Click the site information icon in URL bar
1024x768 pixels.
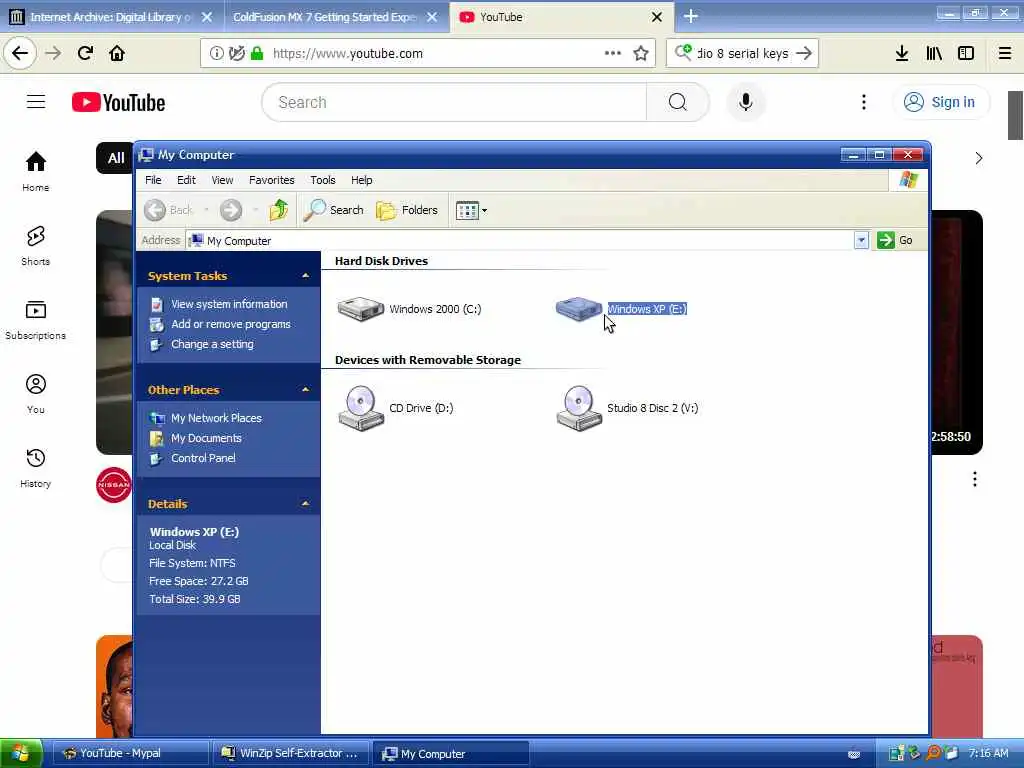click(216, 54)
